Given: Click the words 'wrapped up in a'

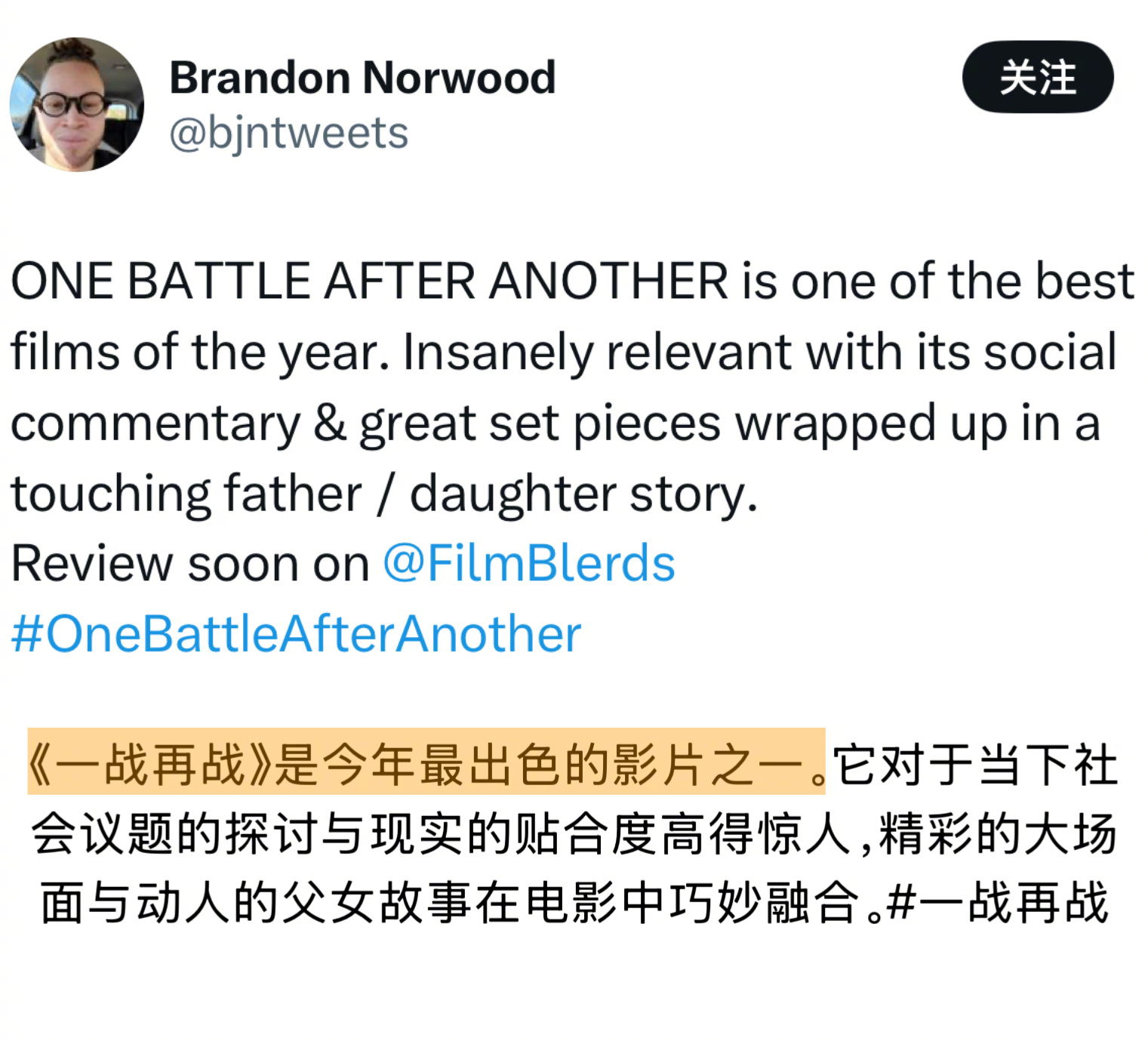Looking at the screenshot, I should pos(918,423).
